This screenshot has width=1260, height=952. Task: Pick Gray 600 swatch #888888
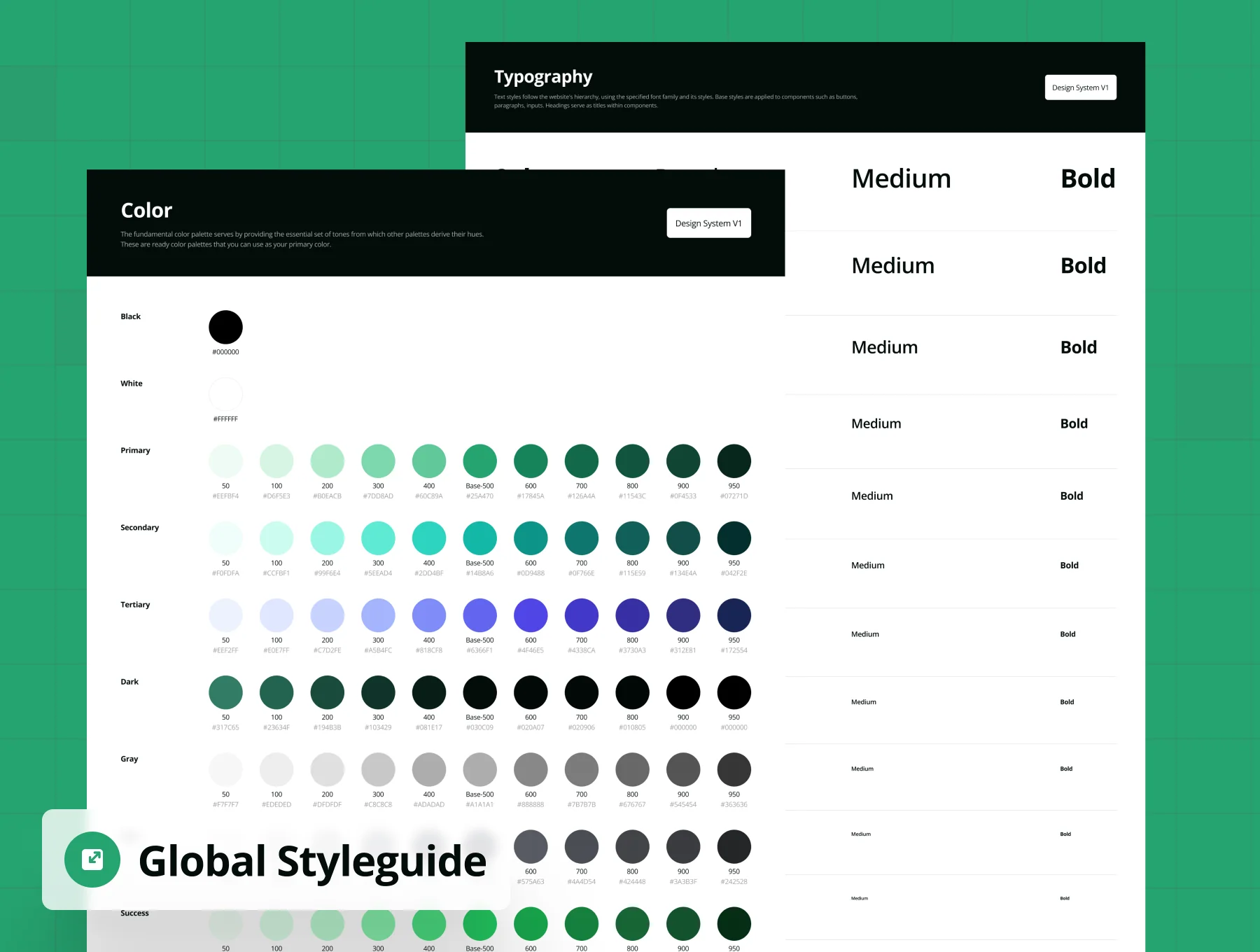(531, 769)
